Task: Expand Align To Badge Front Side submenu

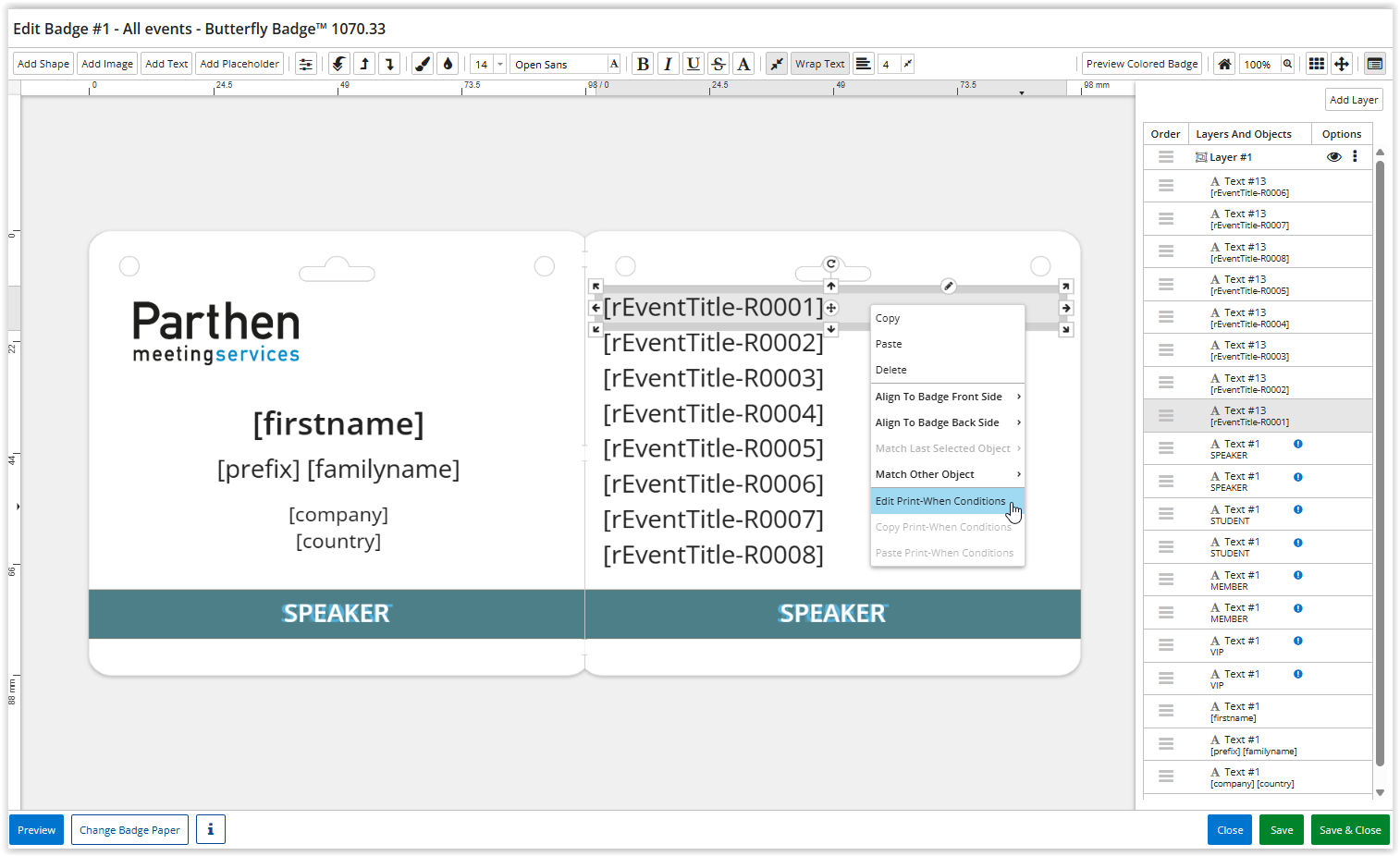Action: point(947,397)
